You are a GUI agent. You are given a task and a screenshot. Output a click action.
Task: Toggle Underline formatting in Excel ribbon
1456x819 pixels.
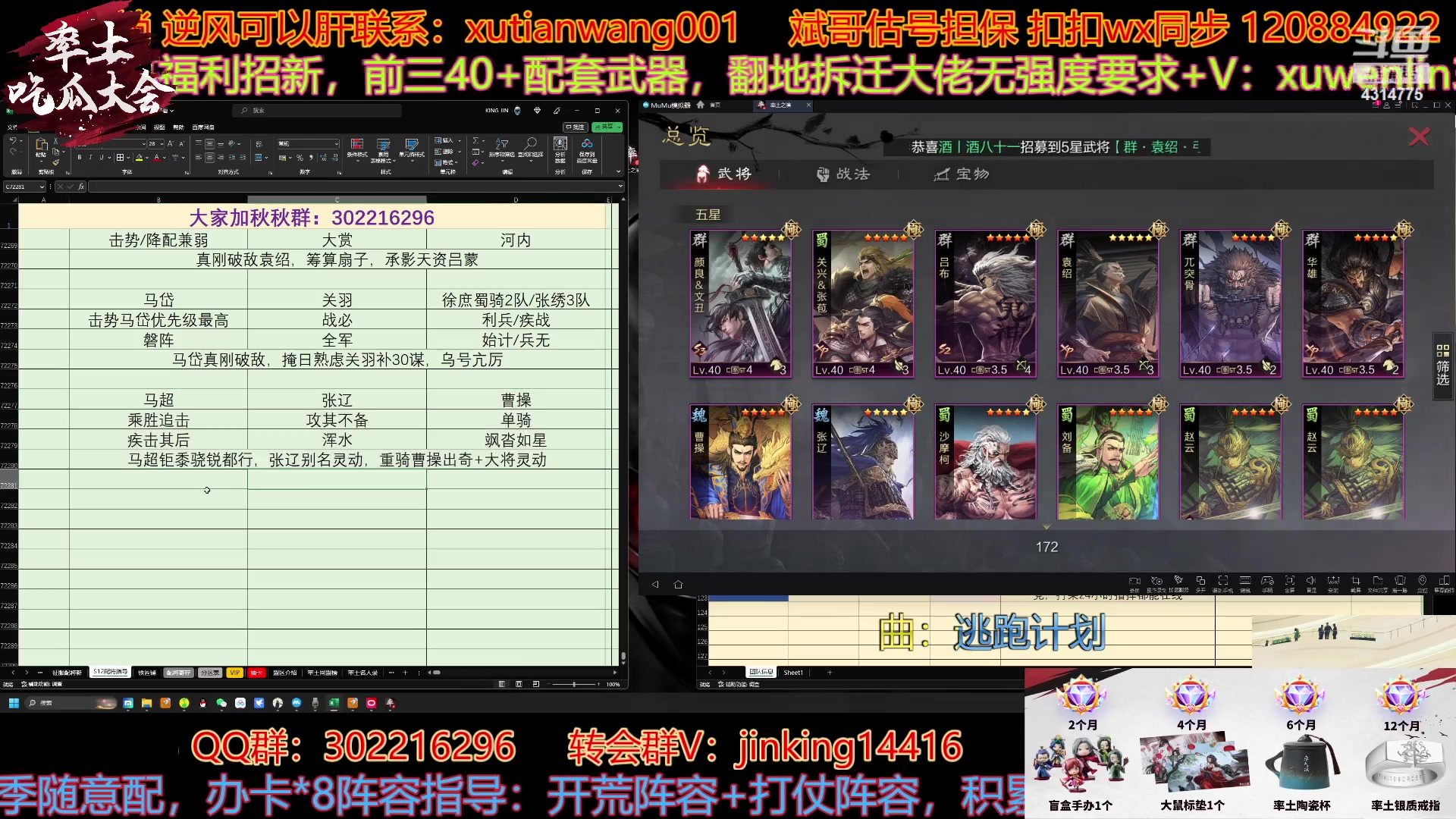[x=101, y=158]
